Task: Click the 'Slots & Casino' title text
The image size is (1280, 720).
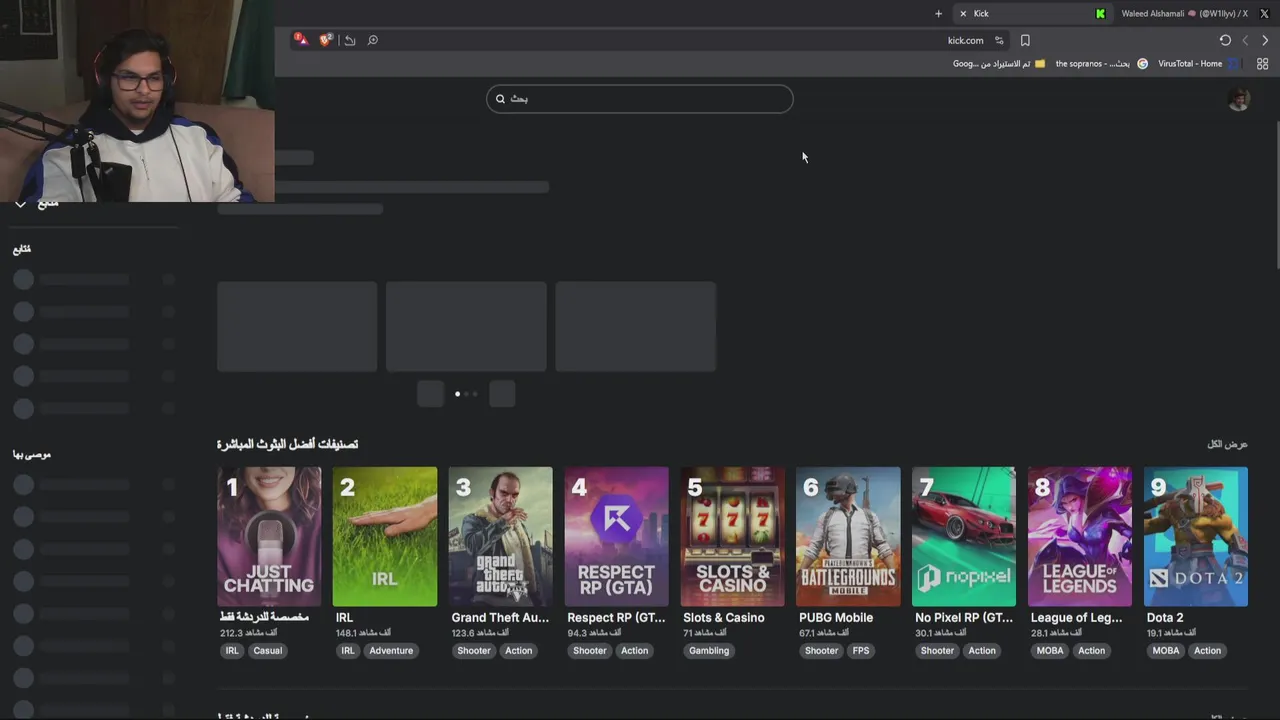Action: (724, 617)
